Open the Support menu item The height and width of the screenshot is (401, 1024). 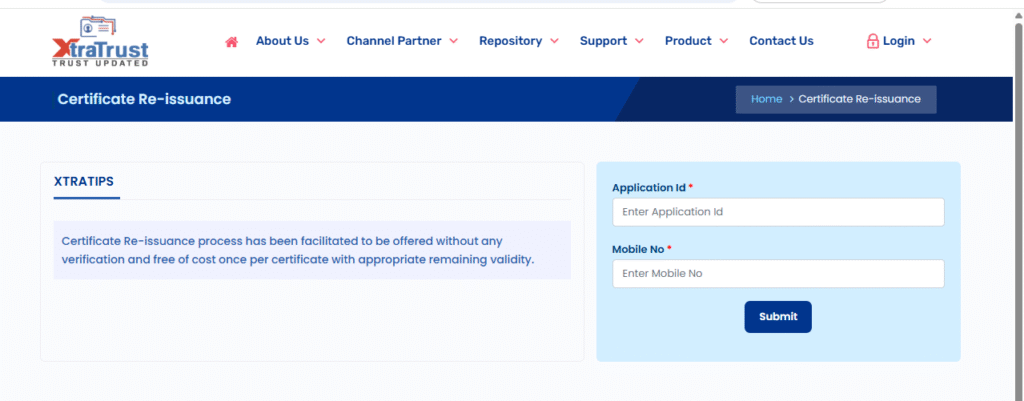603,41
